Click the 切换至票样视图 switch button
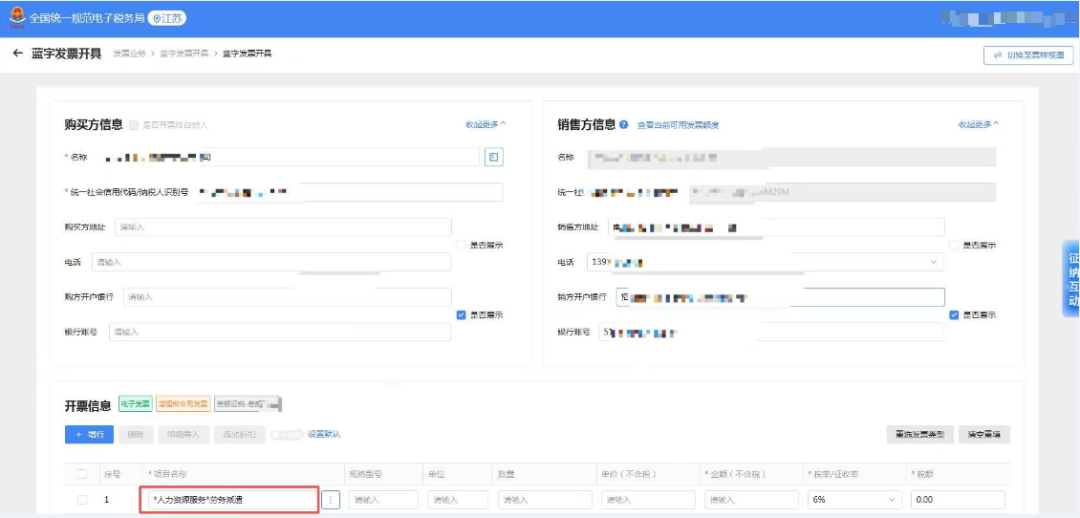Viewport: 1080px width, 518px height. coord(1028,55)
